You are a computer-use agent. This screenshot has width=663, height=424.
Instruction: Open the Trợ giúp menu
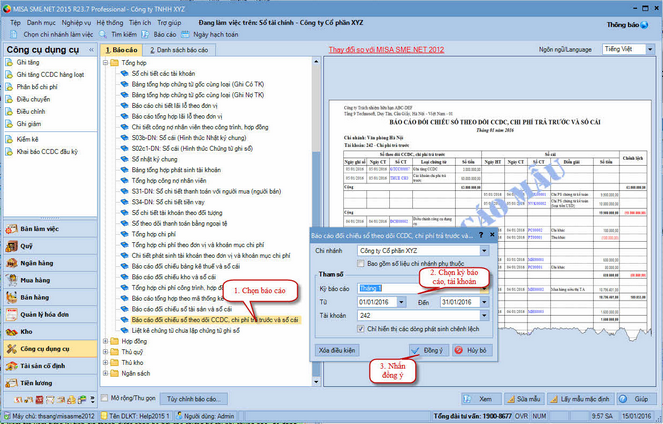(x=169, y=22)
